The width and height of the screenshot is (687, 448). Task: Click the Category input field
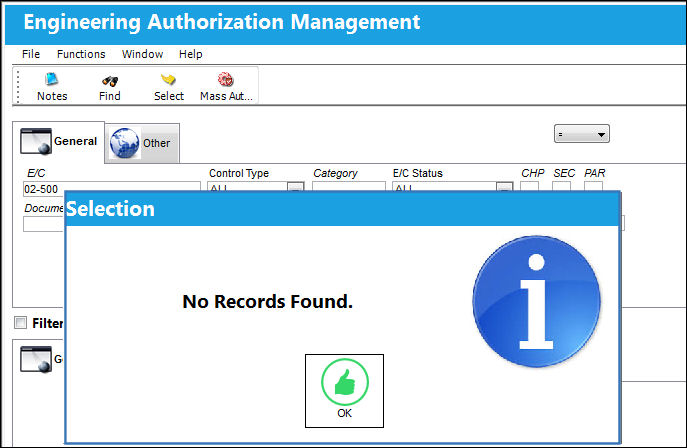pyautogui.click(x=349, y=187)
